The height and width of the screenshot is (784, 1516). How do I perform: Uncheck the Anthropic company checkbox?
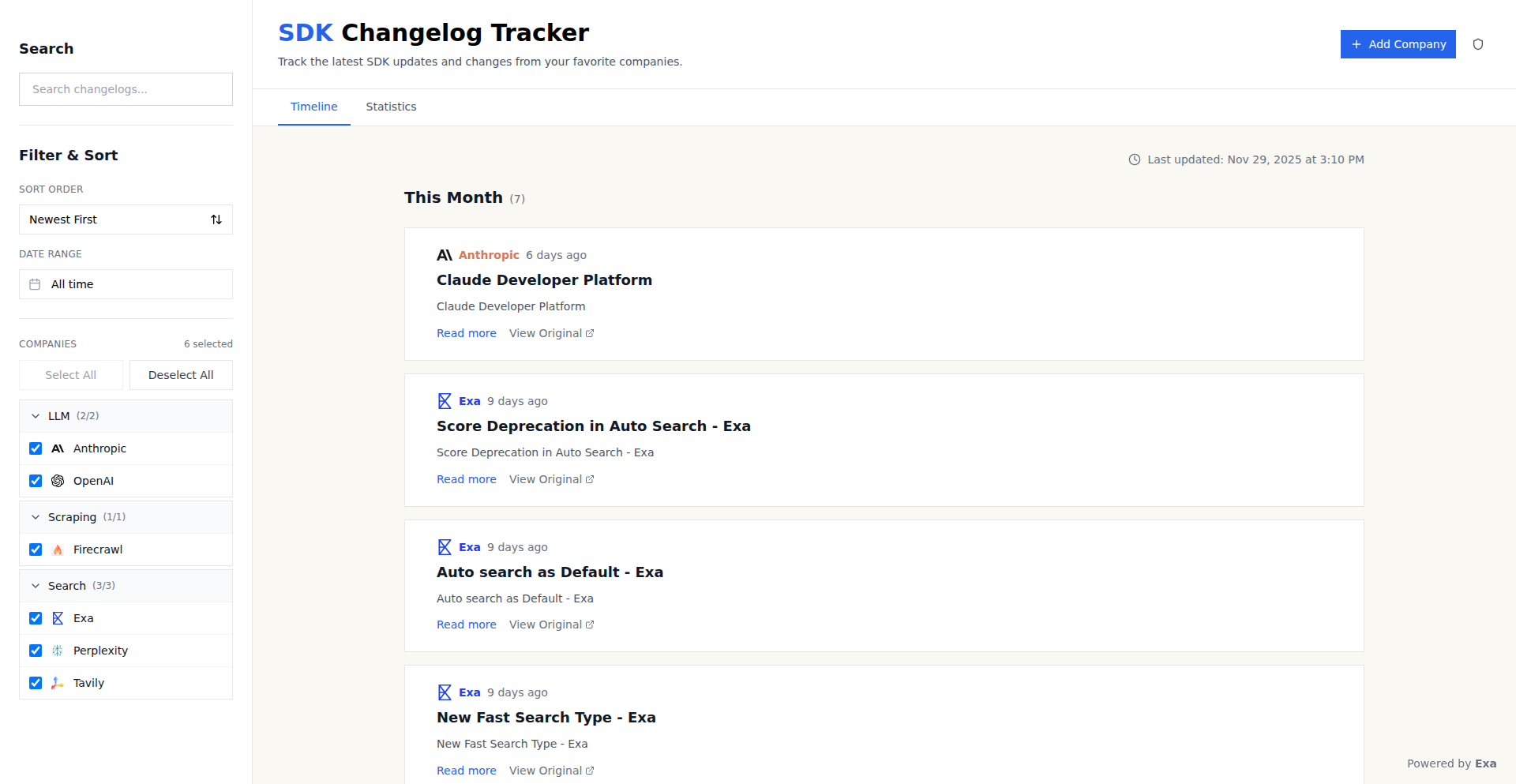coord(36,448)
